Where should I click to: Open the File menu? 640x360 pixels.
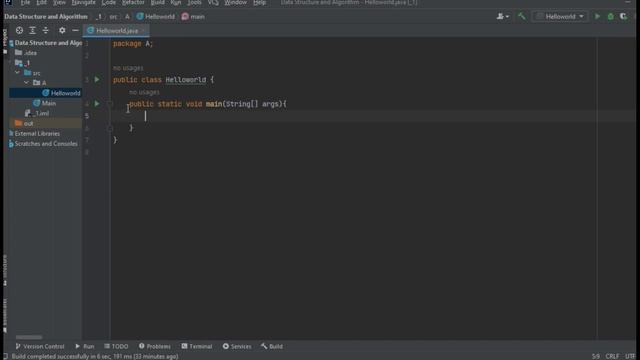pos(25,2)
